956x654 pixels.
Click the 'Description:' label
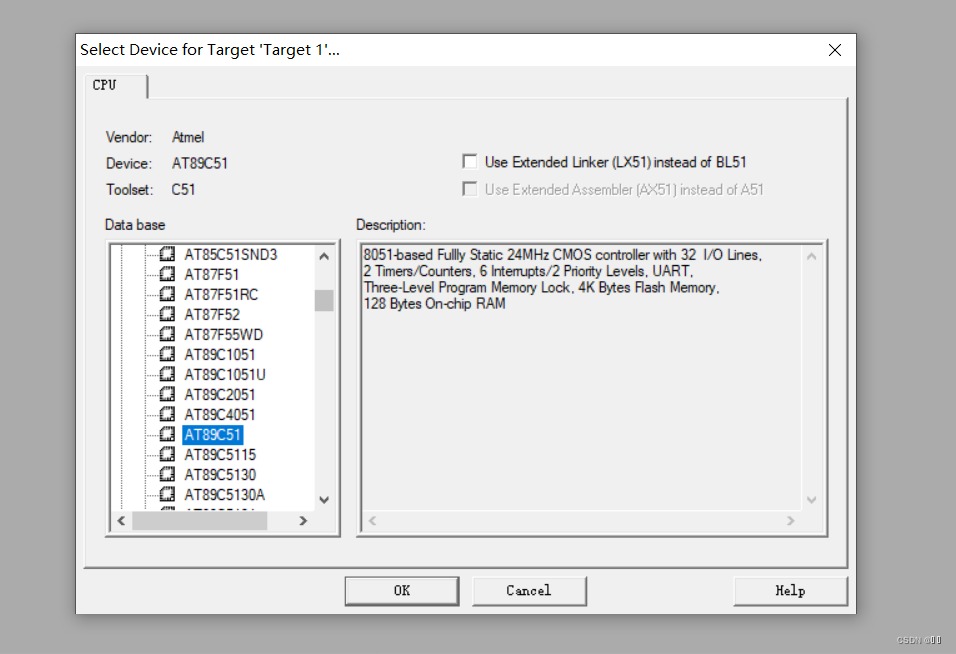(x=391, y=225)
